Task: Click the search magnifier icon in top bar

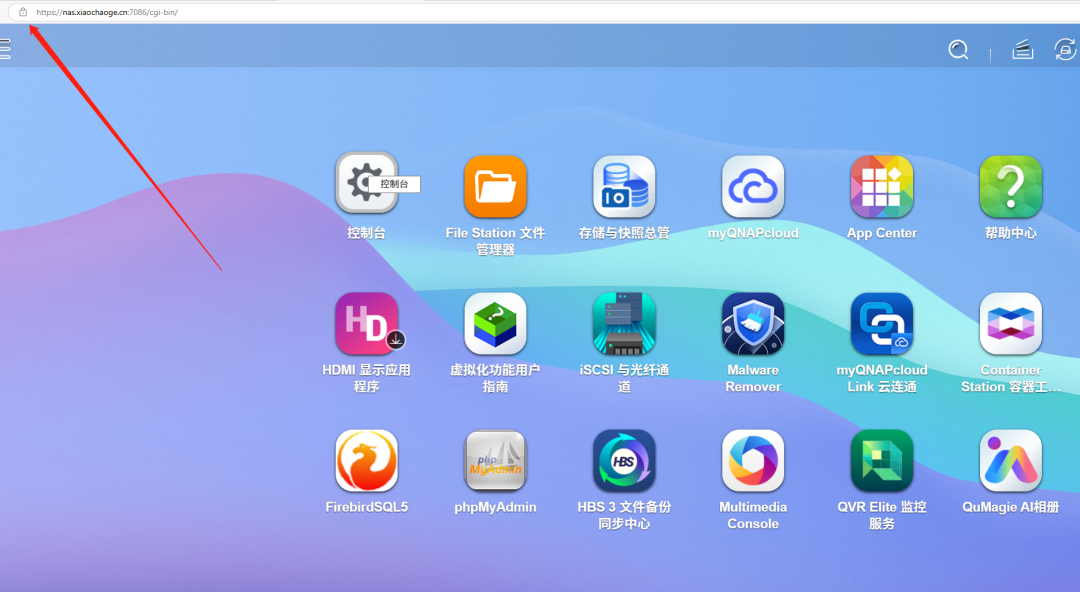Action: click(x=958, y=50)
